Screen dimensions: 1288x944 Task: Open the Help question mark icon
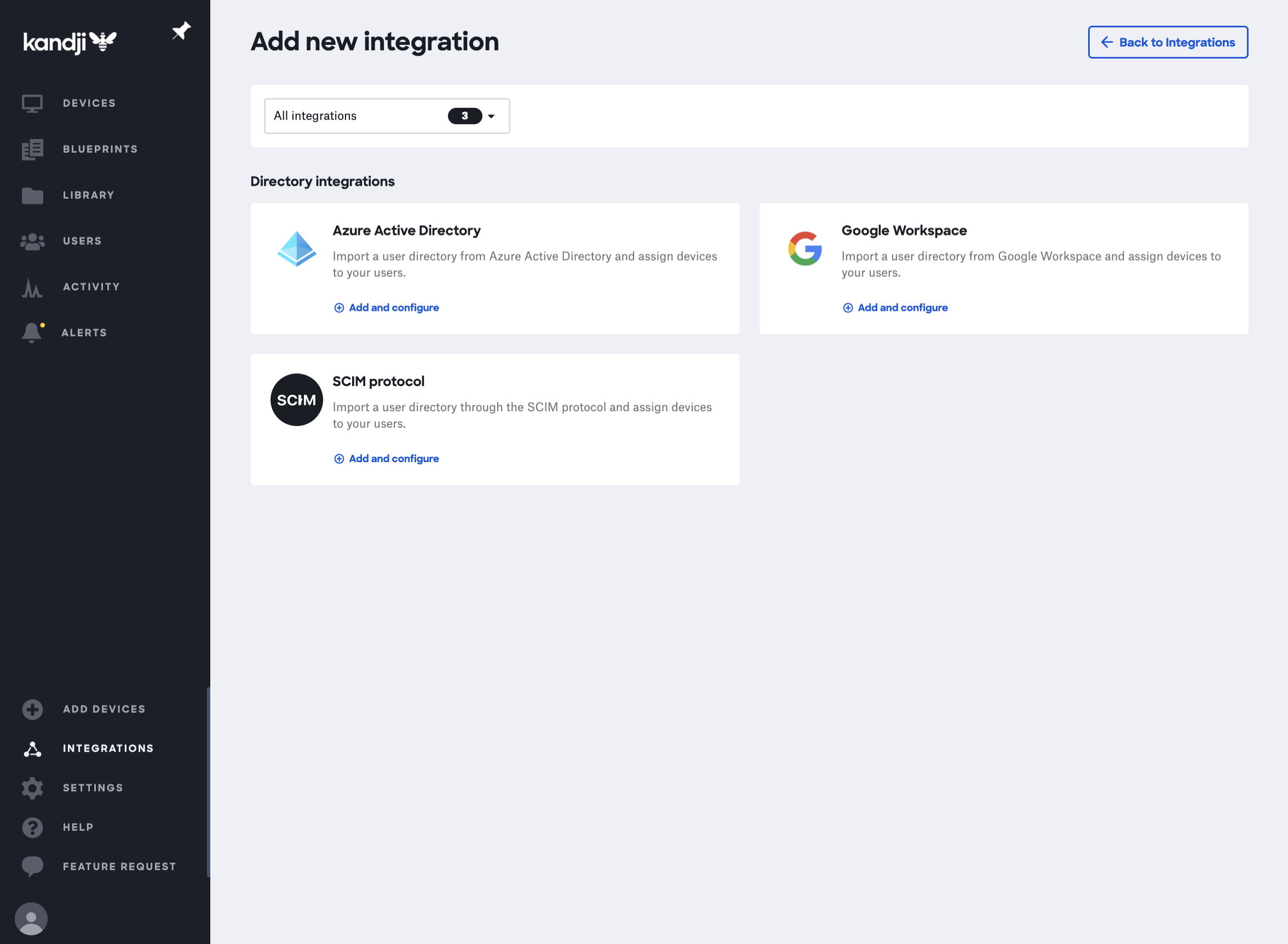[32, 827]
